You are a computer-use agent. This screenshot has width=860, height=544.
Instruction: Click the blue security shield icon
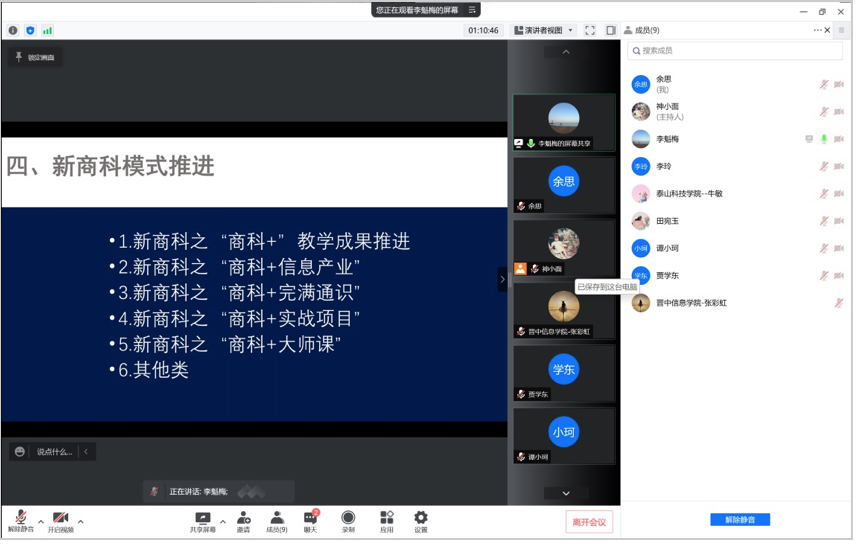(30, 31)
